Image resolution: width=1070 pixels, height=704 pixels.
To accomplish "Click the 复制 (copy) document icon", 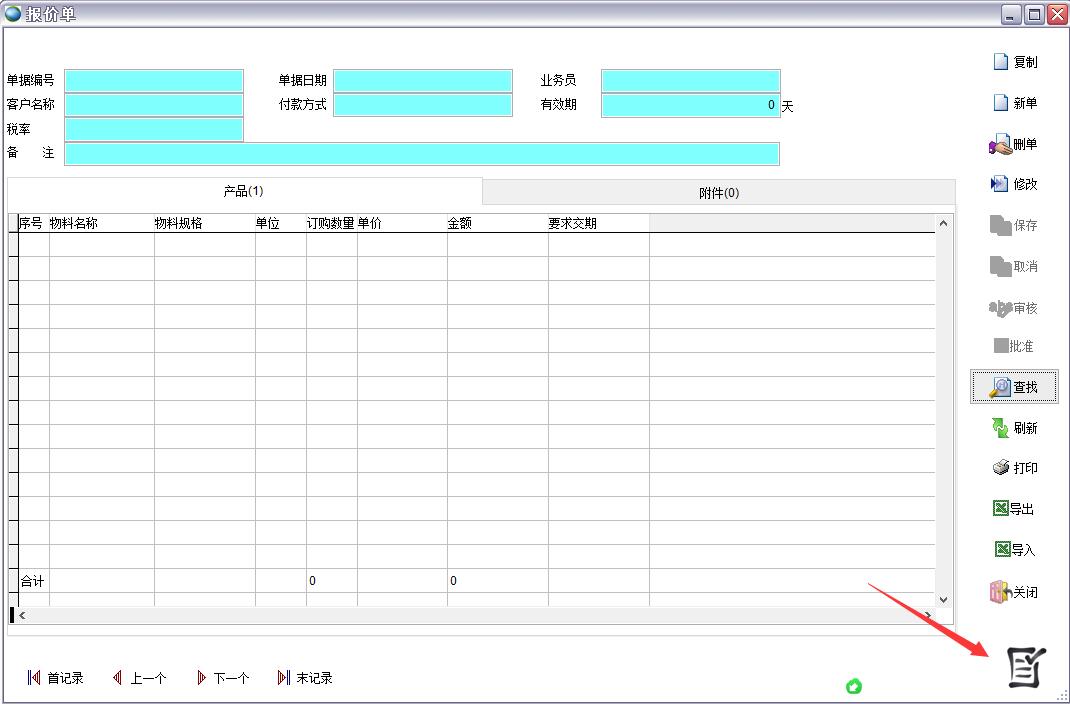I will coord(1000,62).
